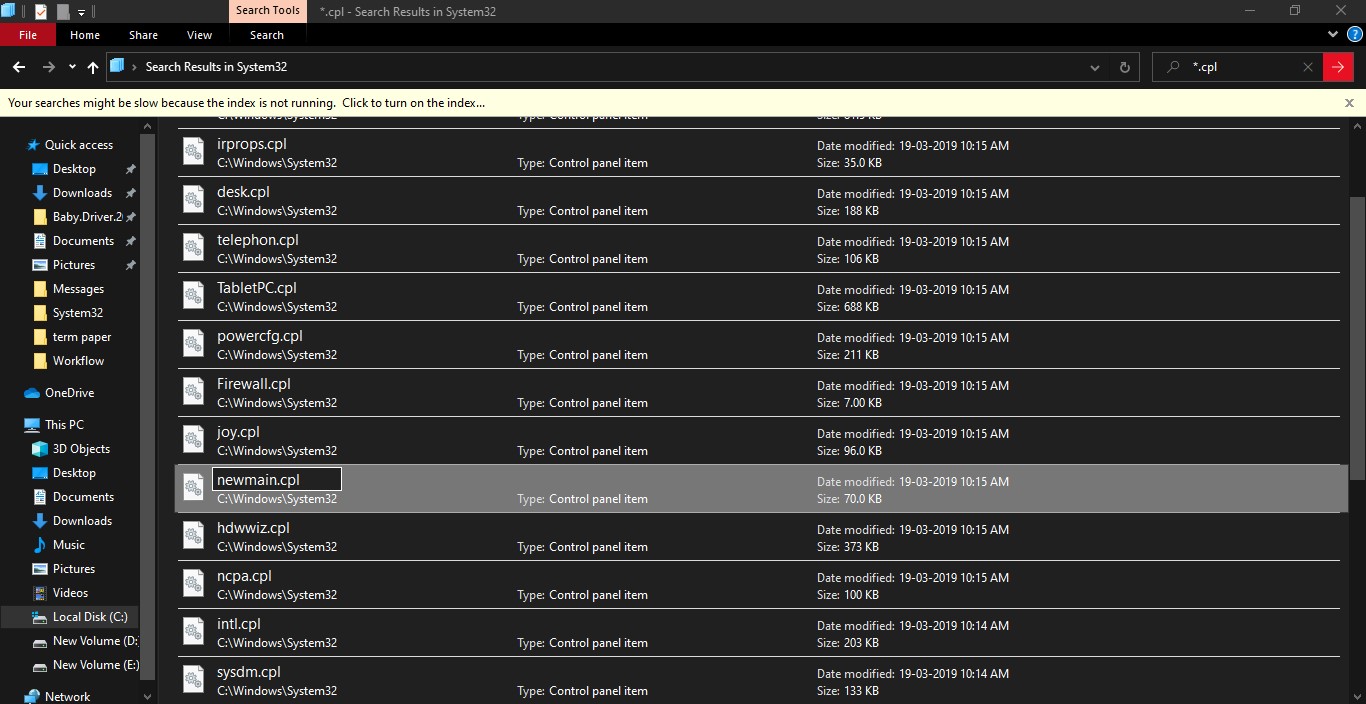Click the ncpa.cpl file icon
This screenshot has width=1366, height=704.
coord(193,583)
